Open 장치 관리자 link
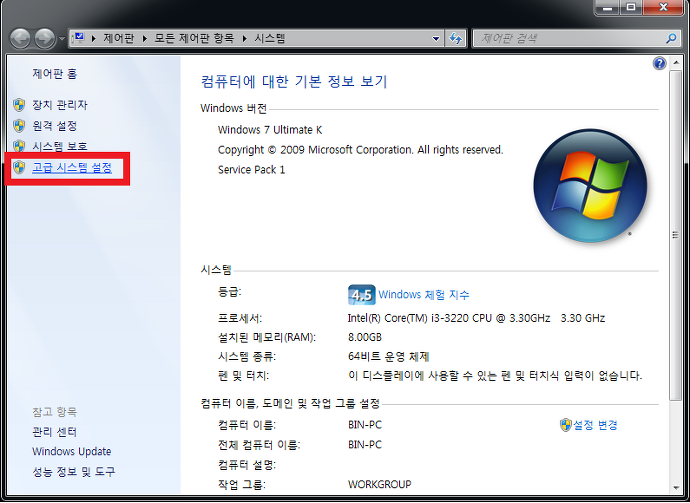This screenshot has height=503, width=690. (x=60, y=105)
